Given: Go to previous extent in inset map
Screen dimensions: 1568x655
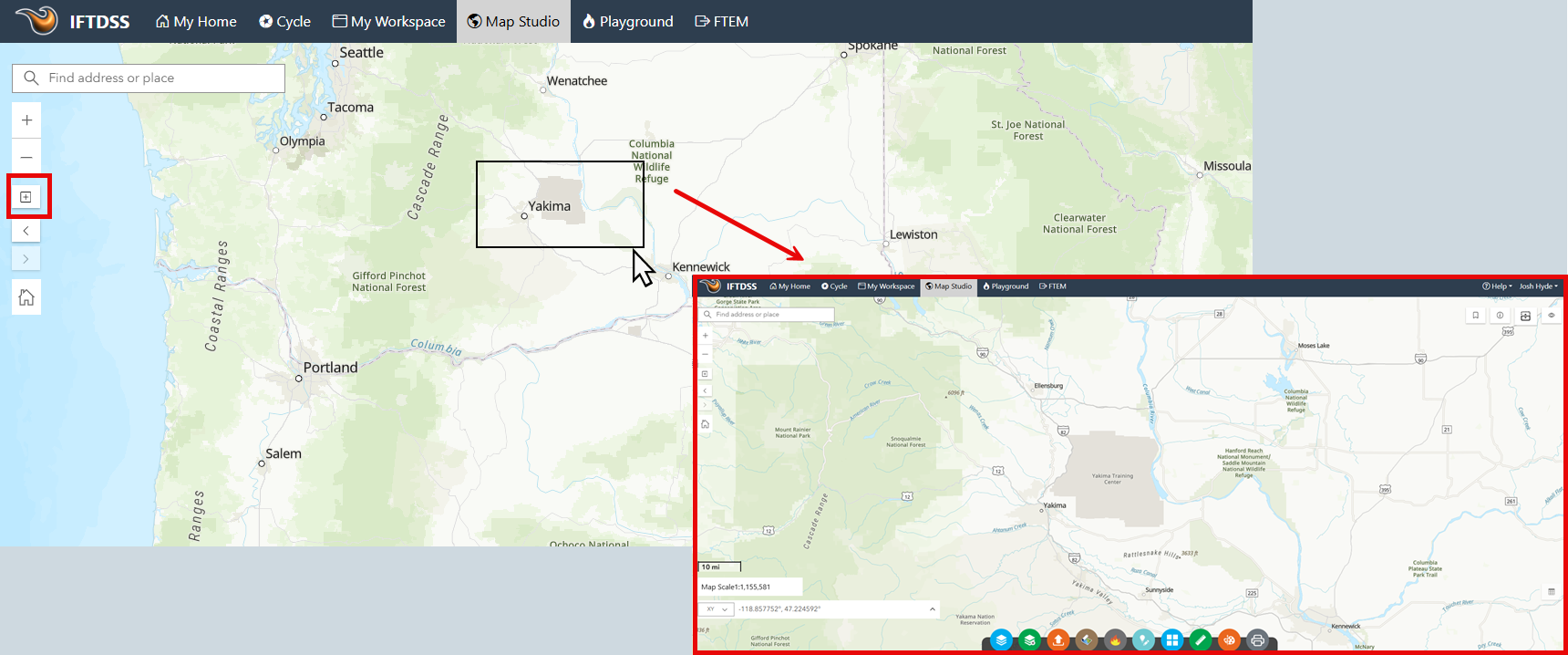Looking at the screenshot, I should (705, 390).
